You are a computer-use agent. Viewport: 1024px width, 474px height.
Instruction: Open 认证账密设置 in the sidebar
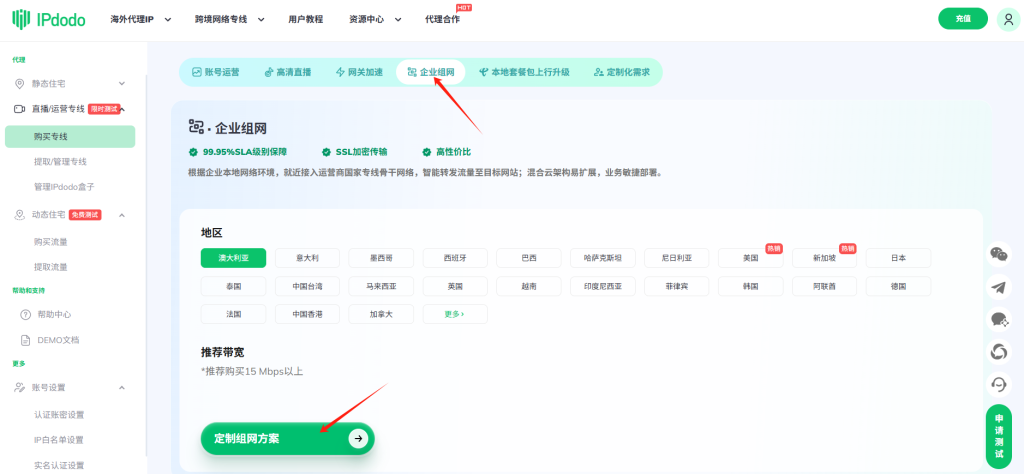click(59, 415)
